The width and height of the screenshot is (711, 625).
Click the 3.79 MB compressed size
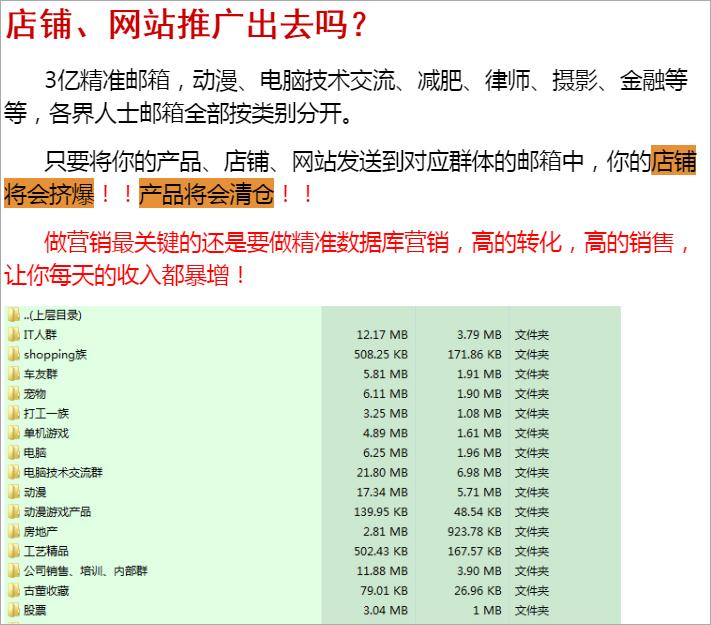click(x=479, y=335)
